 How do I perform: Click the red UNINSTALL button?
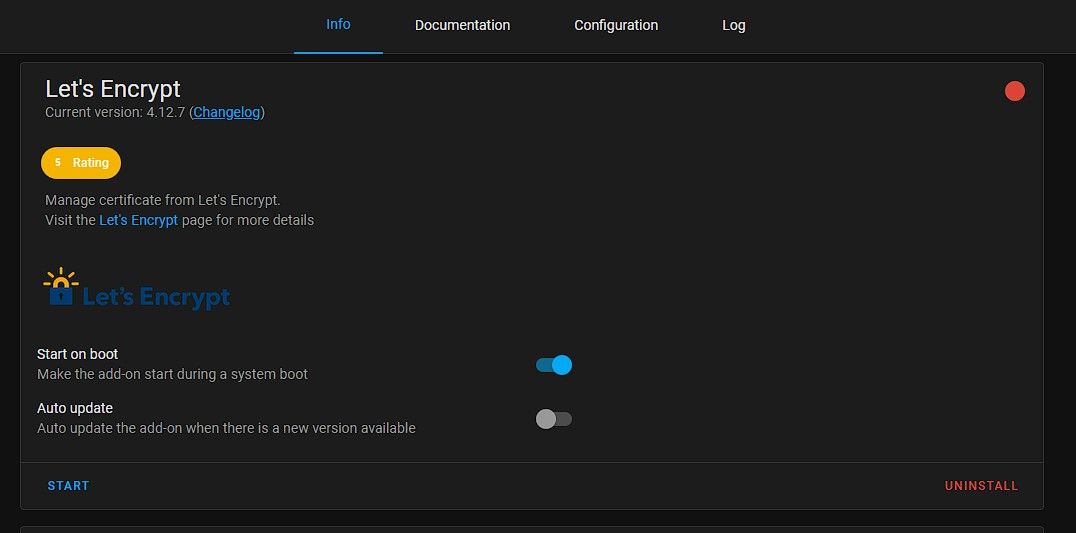[x=981, y=486]
